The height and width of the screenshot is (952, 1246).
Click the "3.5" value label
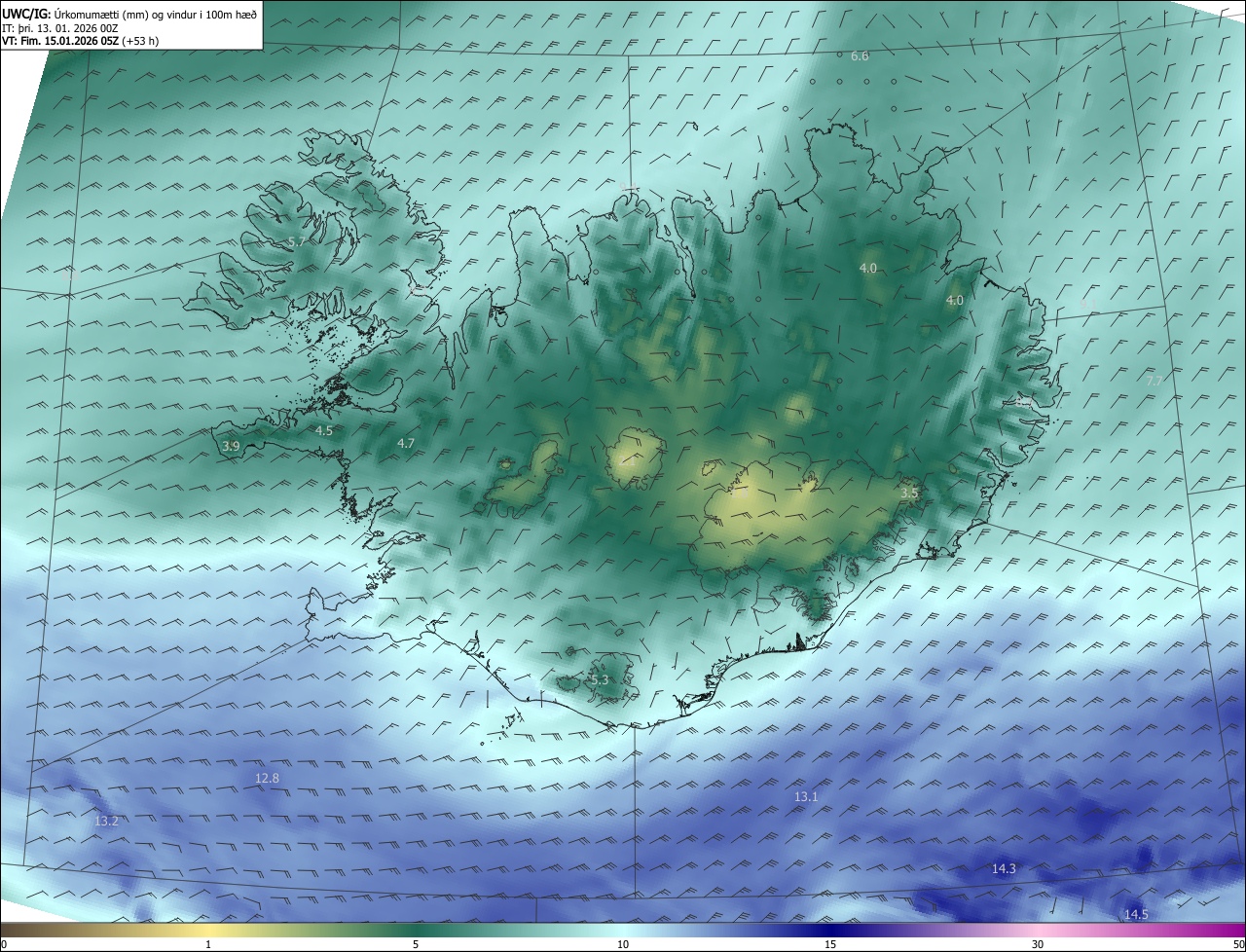click(909, 494)
